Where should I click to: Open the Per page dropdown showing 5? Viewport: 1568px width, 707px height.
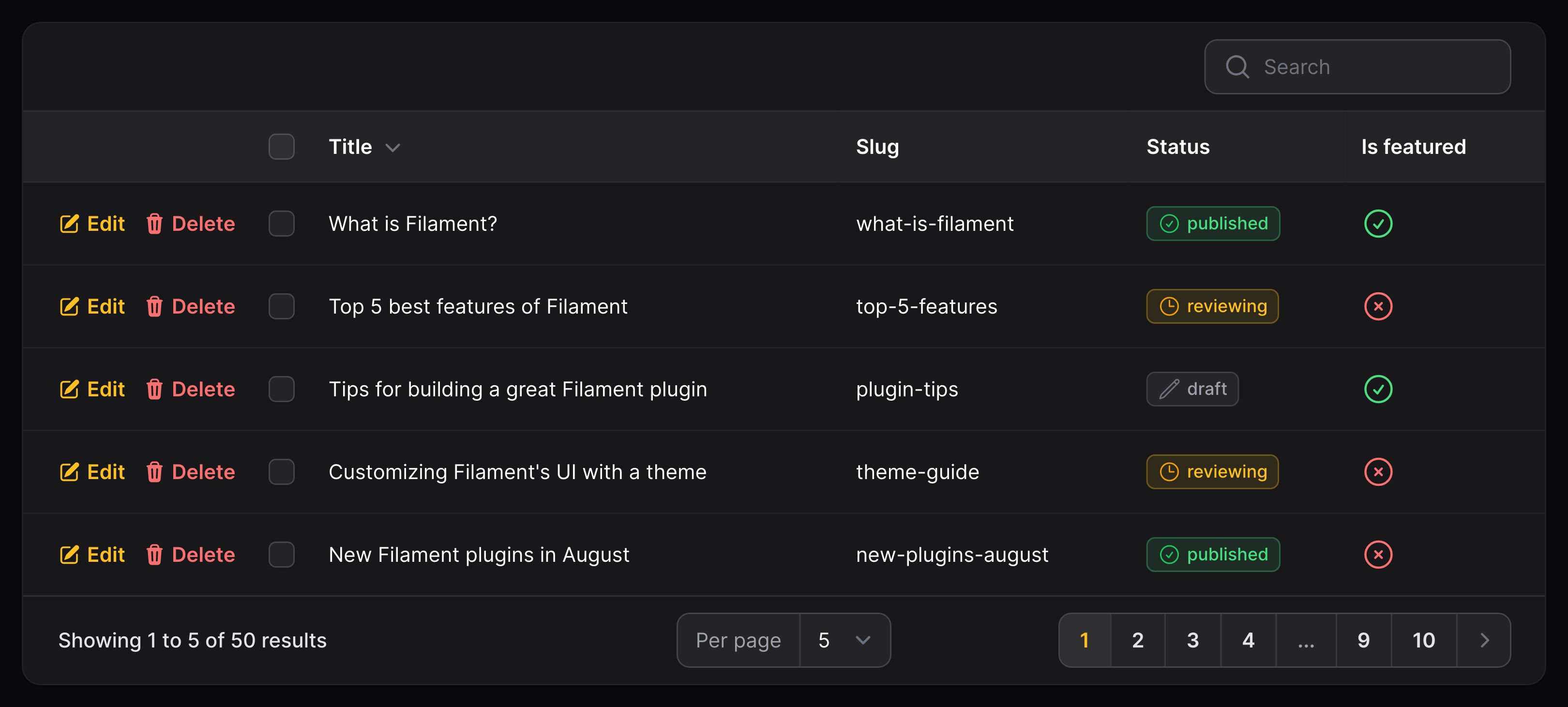pos(844,639)
